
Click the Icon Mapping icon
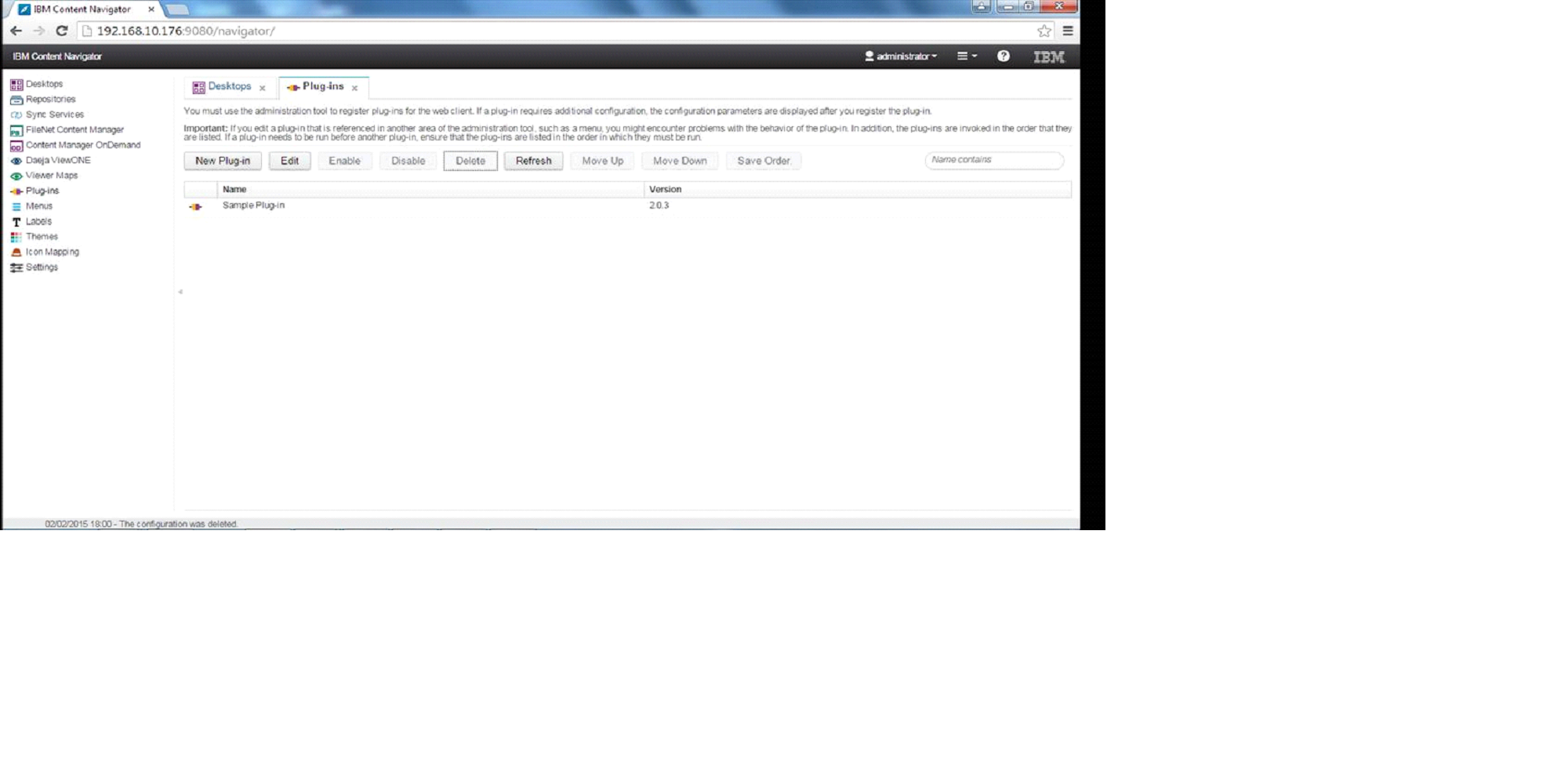point(16,253)
